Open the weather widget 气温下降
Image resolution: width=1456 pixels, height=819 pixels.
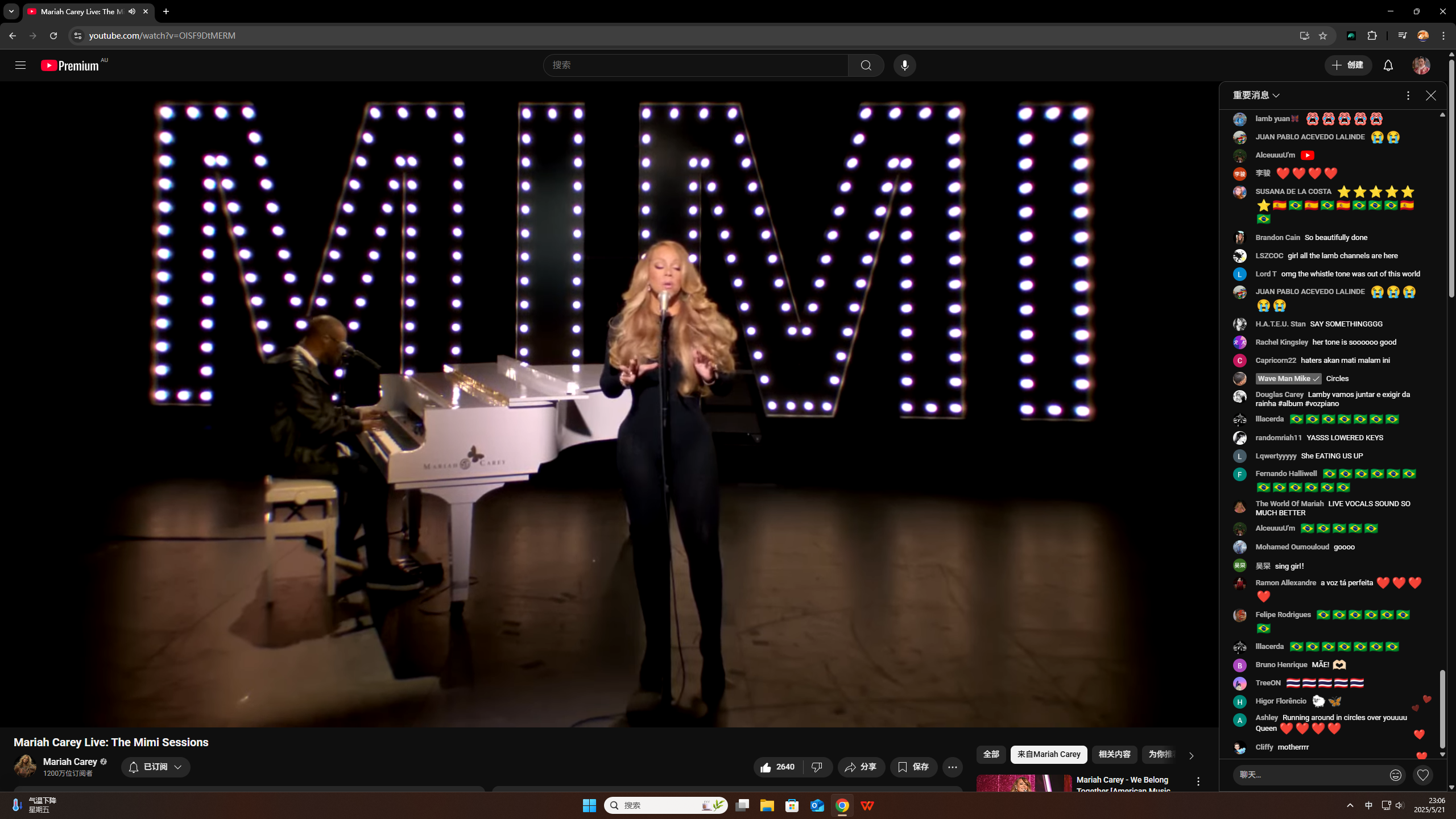click(34, 805)
